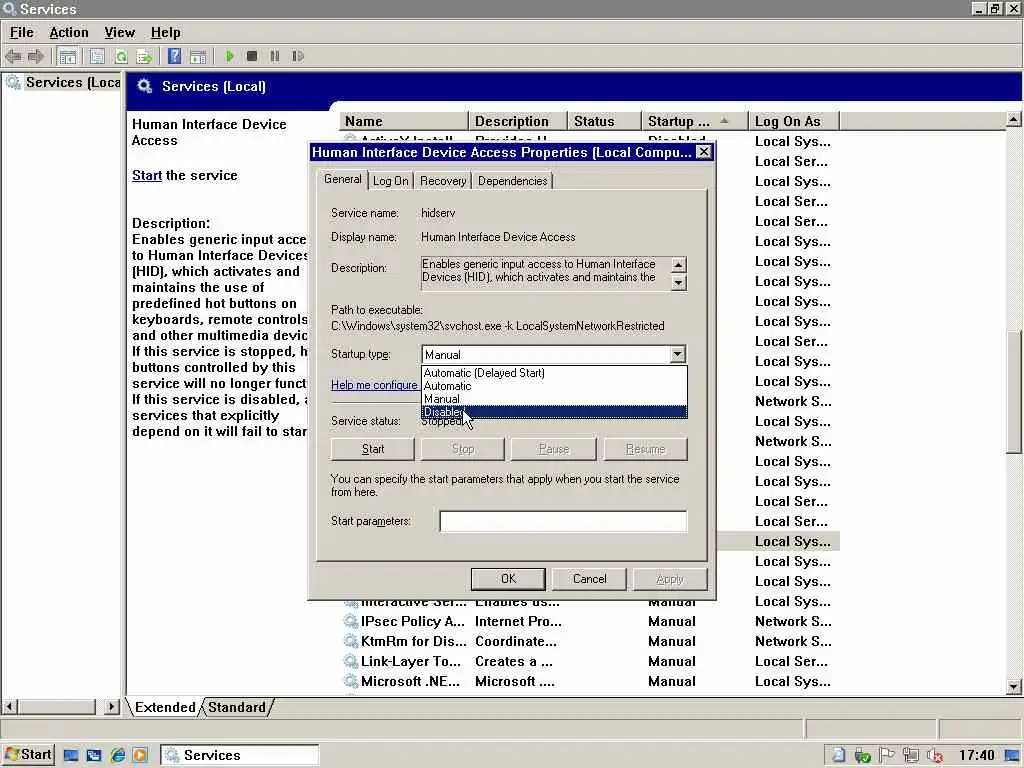Viewport: 1024px width, 768px height.
Task: Click the Services taskbar button
Action: pos(240,755)
